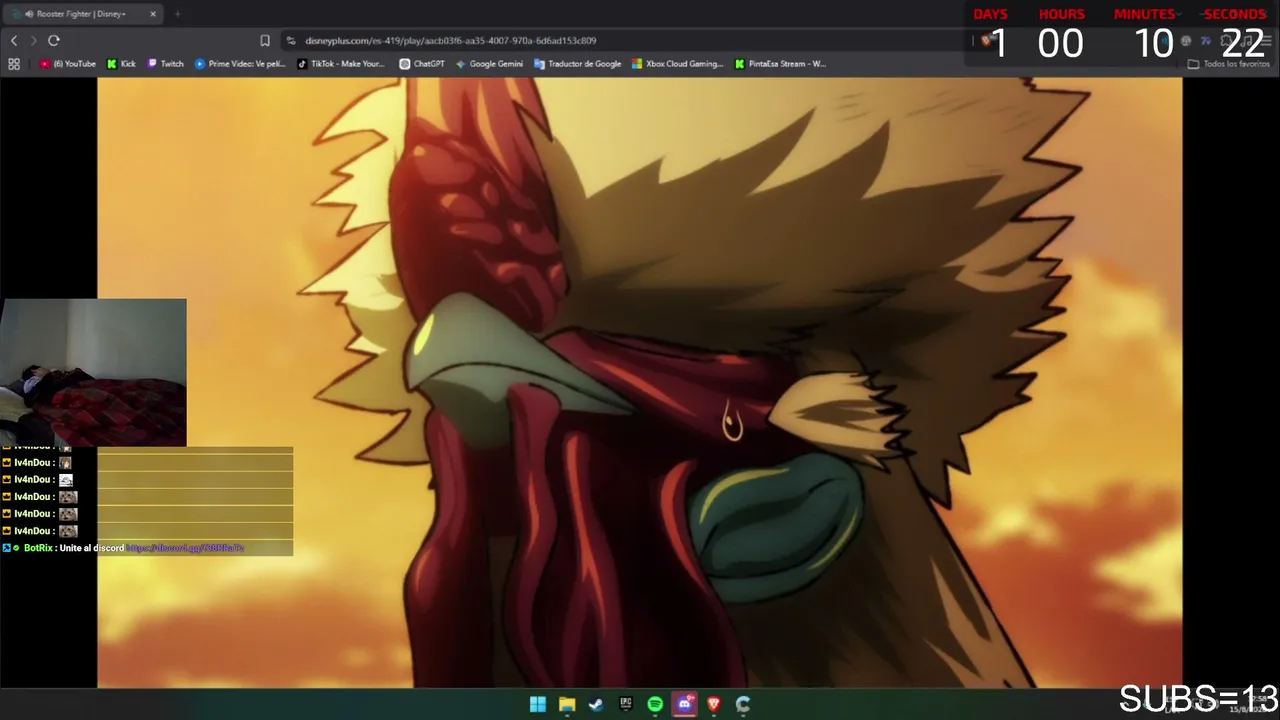Click the Disney+ video player area
Image resolution: width=1280 pixels, height=720 pixels.
pos(640,383)
